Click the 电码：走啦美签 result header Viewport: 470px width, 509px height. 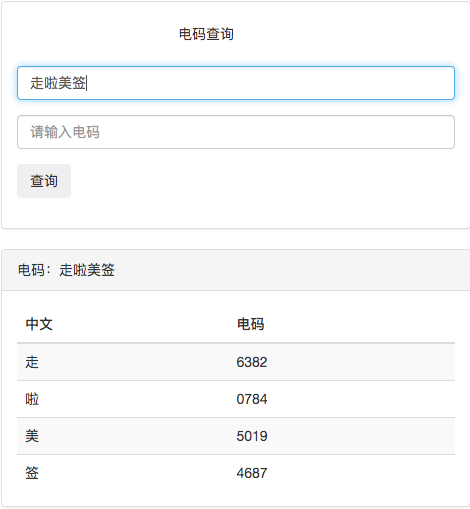pyautogui.click(x=66, y=270)
